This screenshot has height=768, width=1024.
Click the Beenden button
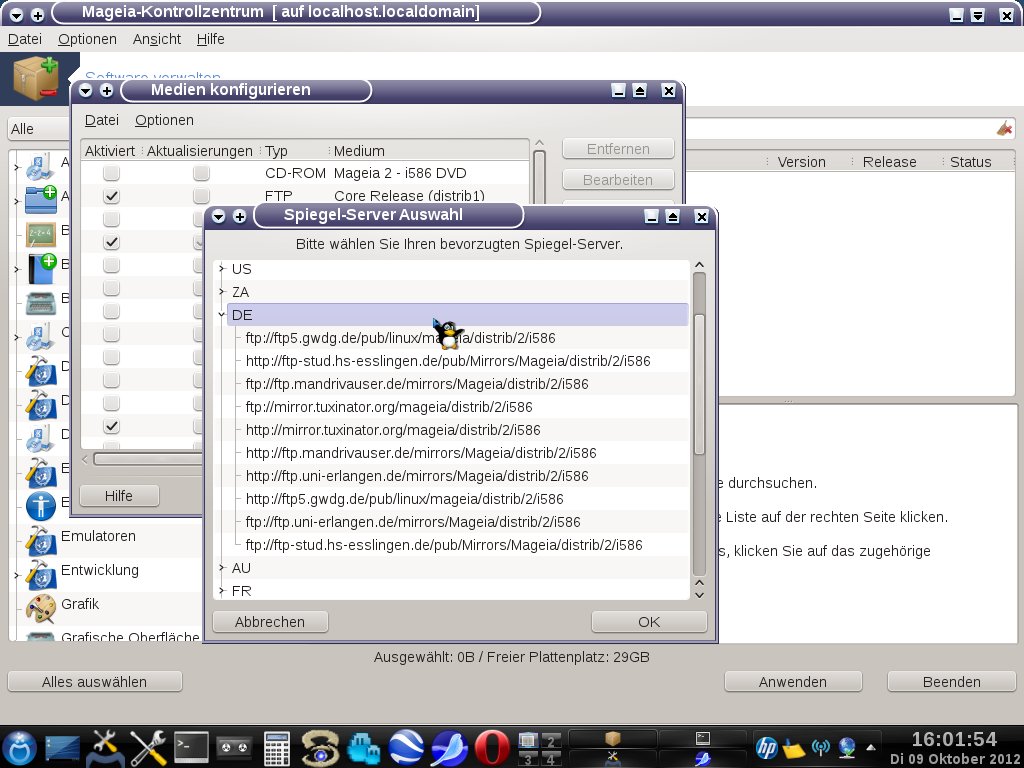coord(952,681)
